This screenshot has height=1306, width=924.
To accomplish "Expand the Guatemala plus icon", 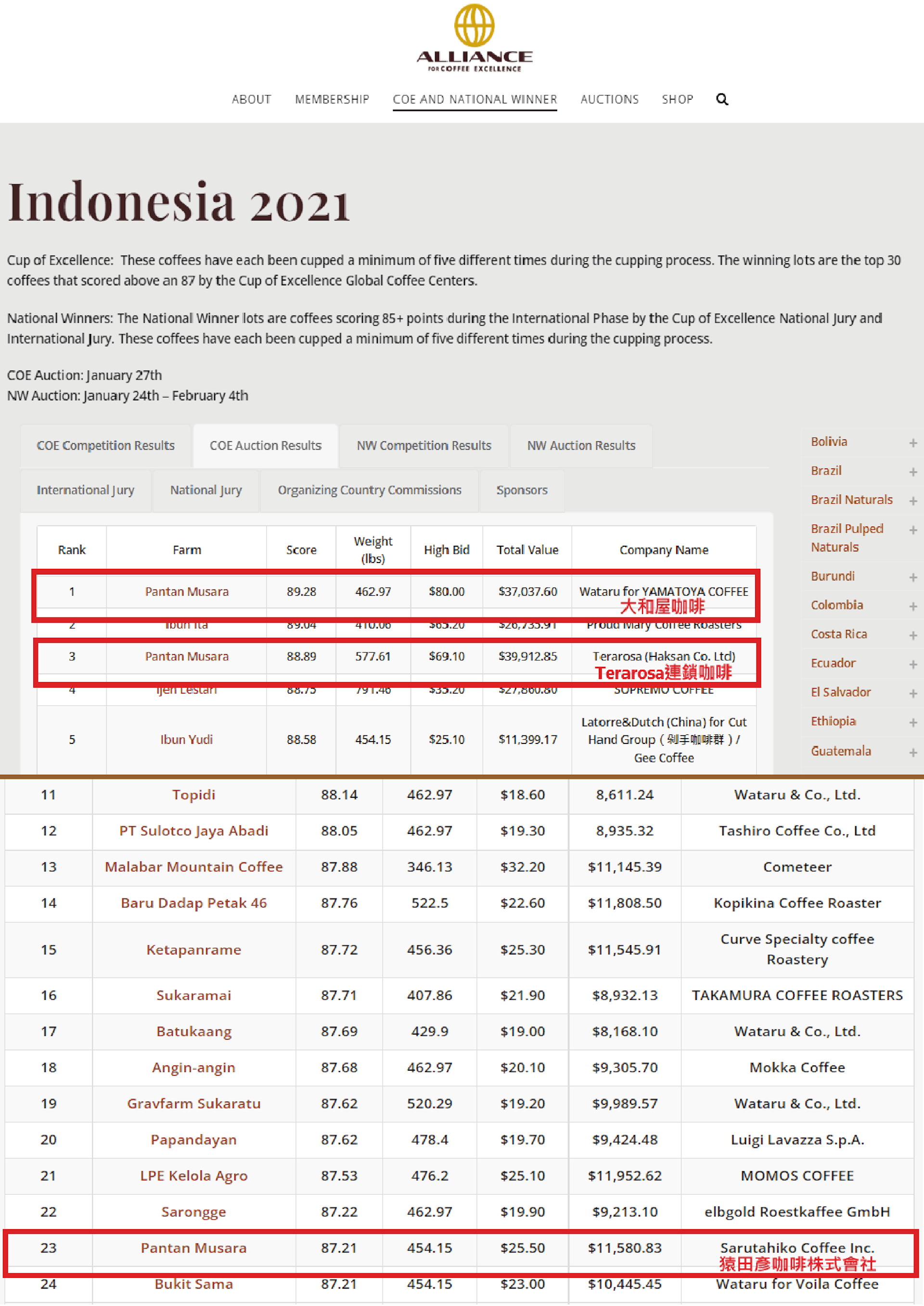I will tap(912, 752).
